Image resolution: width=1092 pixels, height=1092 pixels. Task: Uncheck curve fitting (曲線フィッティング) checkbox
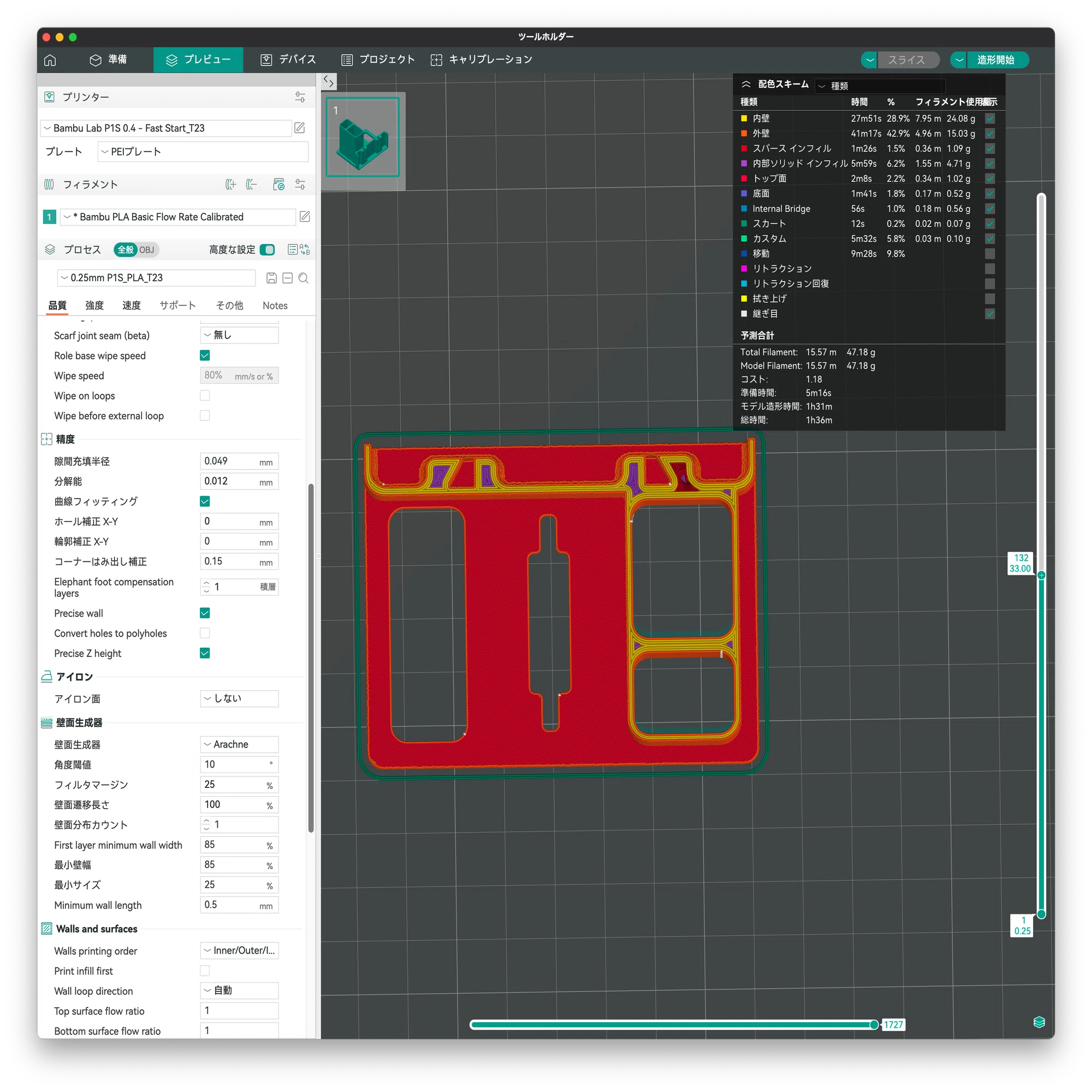tap(205, 501)
